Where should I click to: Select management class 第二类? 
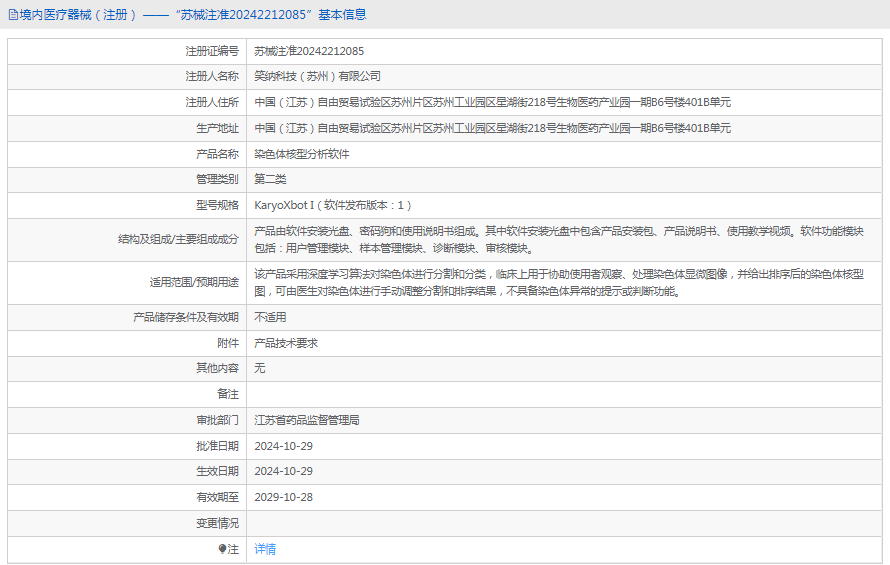[270, 179]
